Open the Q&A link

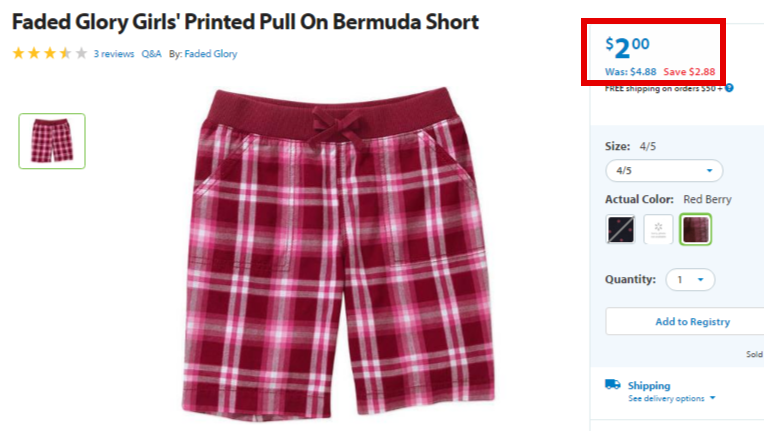tap(151, 54)
